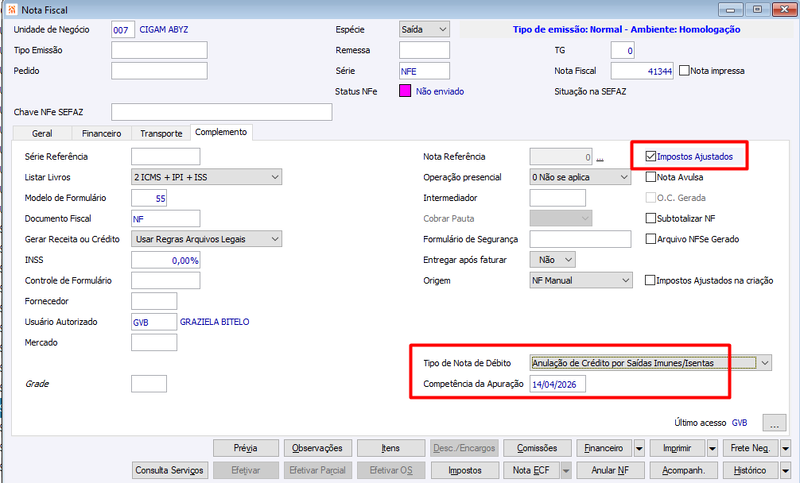Click the Formulário de Segurança field
This screenshot has height=483, width=800.
coord(580,239)
